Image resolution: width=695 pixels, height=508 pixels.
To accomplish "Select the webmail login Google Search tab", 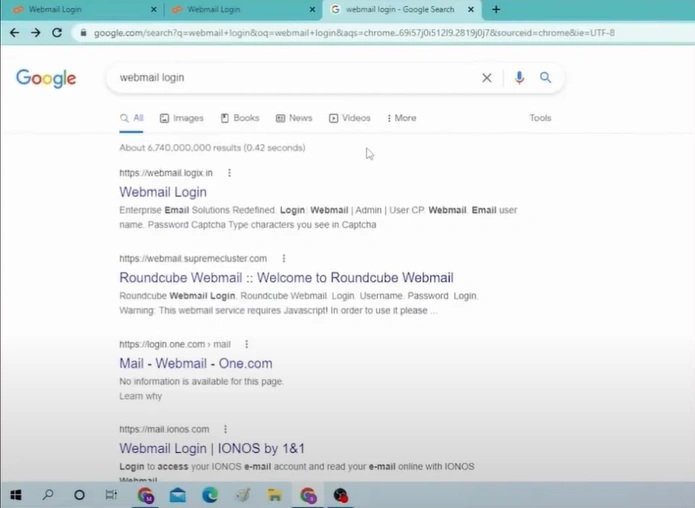I will (401, 9).
